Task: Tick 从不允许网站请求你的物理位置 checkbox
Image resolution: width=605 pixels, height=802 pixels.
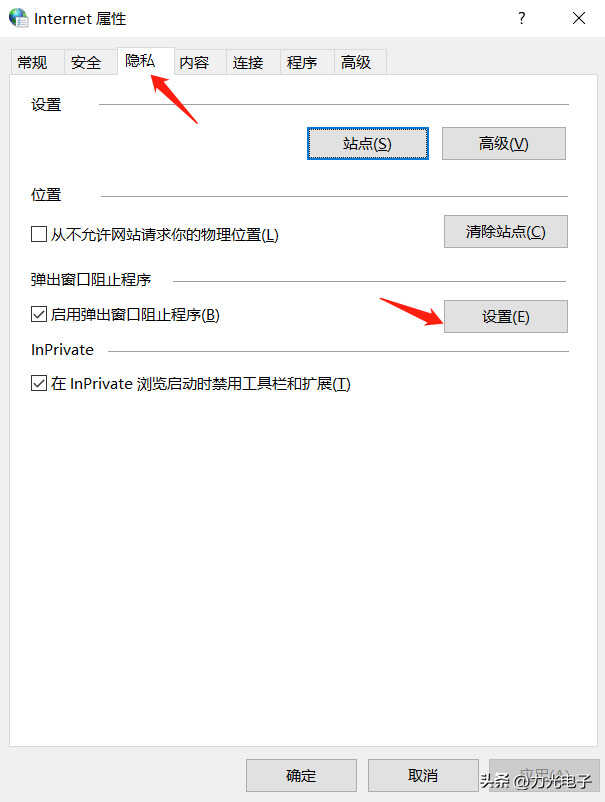Action: 39,234
